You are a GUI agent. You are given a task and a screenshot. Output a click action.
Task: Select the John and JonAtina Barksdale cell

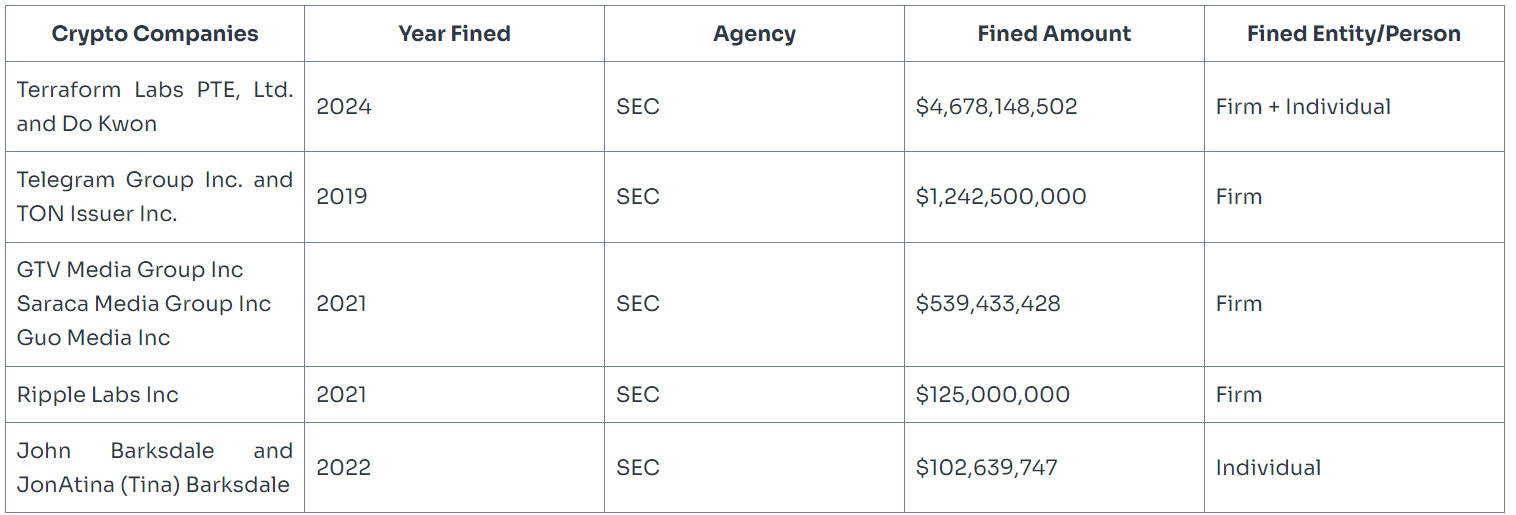coord(155,468)
